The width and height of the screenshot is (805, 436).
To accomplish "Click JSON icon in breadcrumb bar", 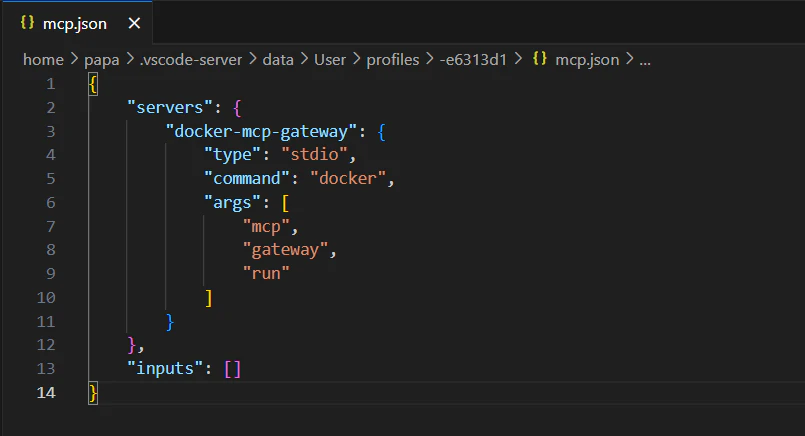I will (x=540, y=59).
